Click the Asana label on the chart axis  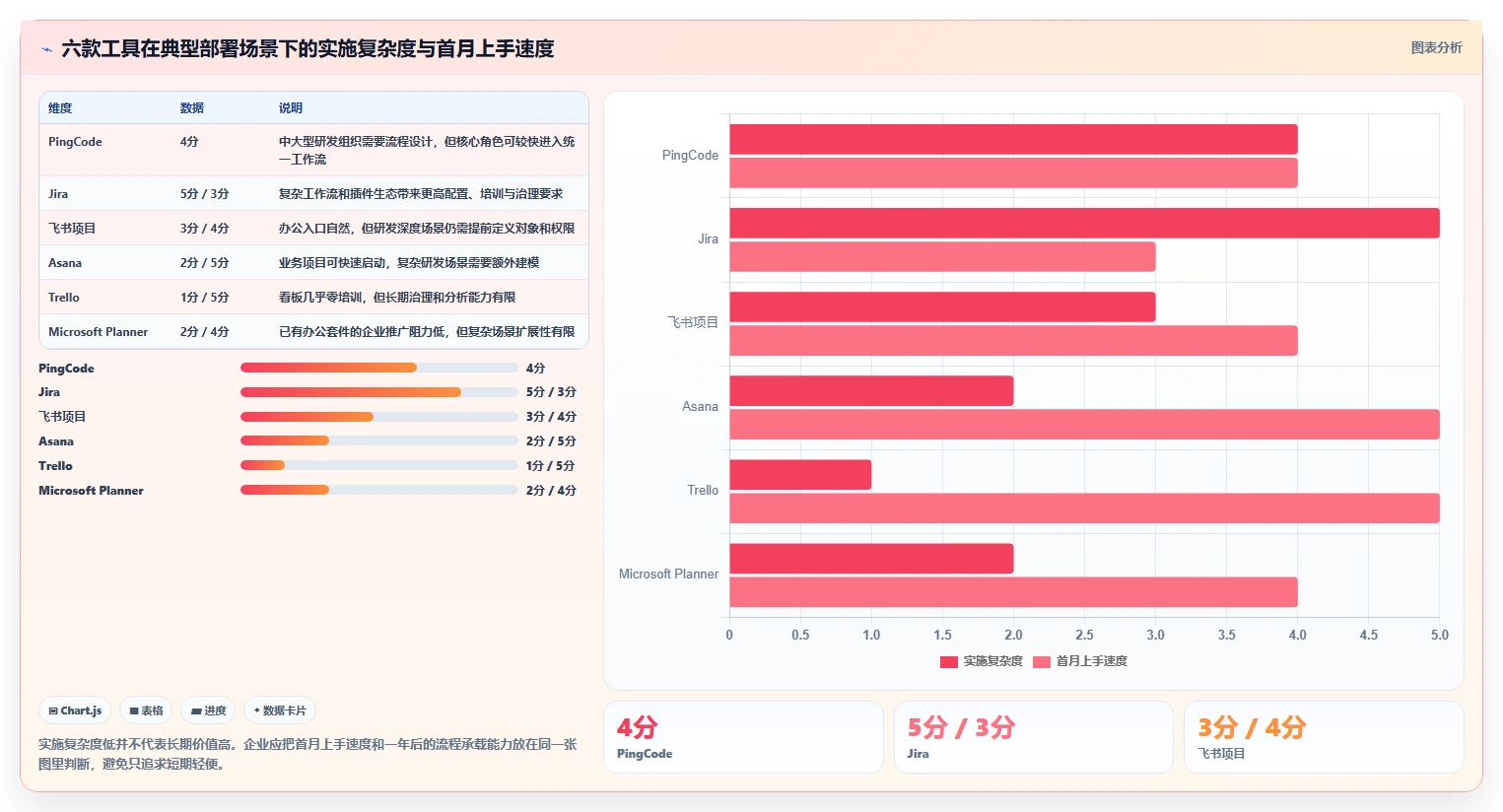coord(700,407)
